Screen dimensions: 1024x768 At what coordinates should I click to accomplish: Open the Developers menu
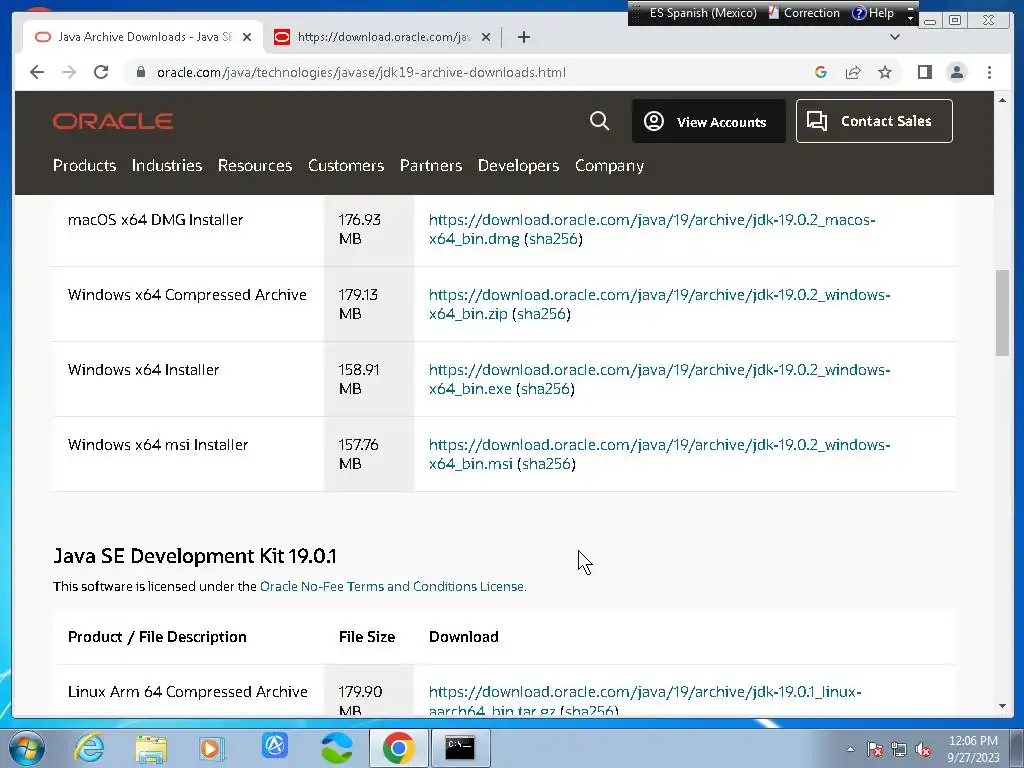(x=519, y=166)
